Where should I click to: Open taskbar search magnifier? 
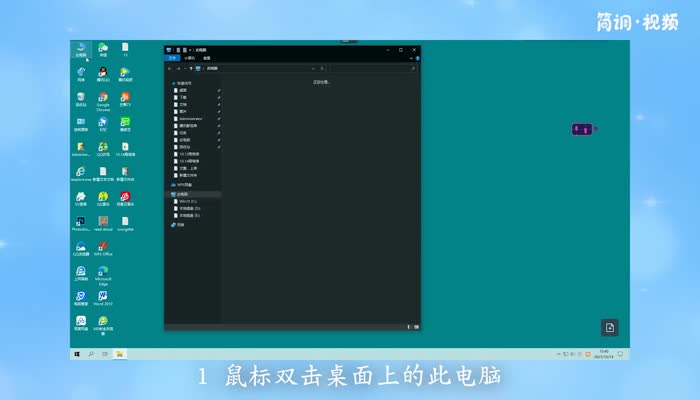point(91,354)
